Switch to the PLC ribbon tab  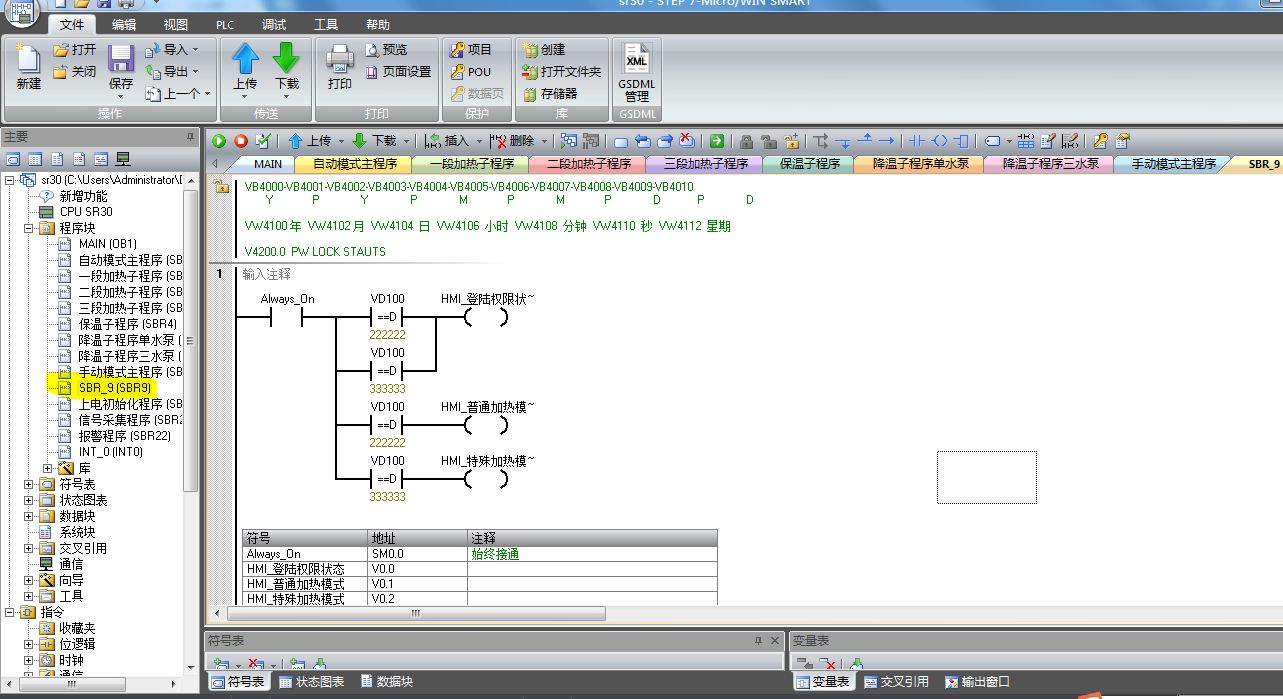coord(225,25)
